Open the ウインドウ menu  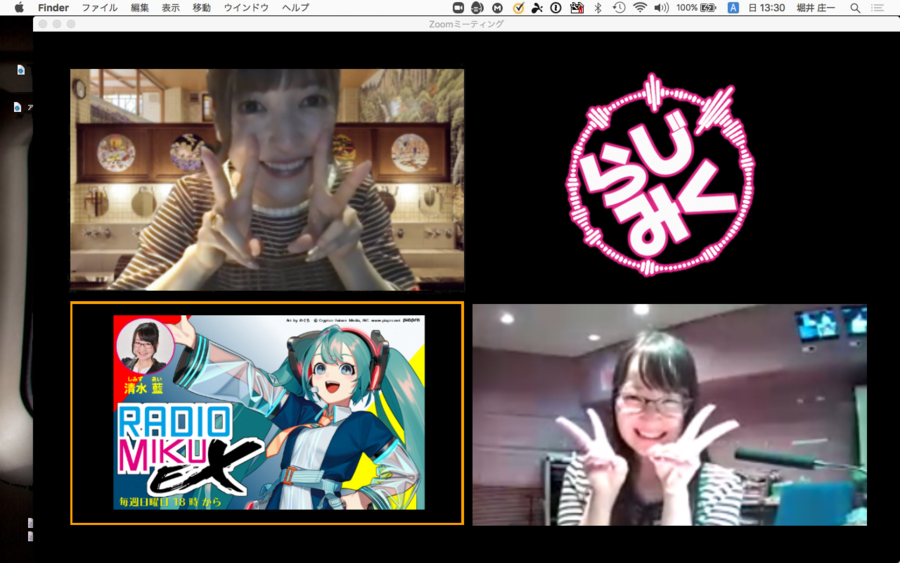[x=246, y=7]
